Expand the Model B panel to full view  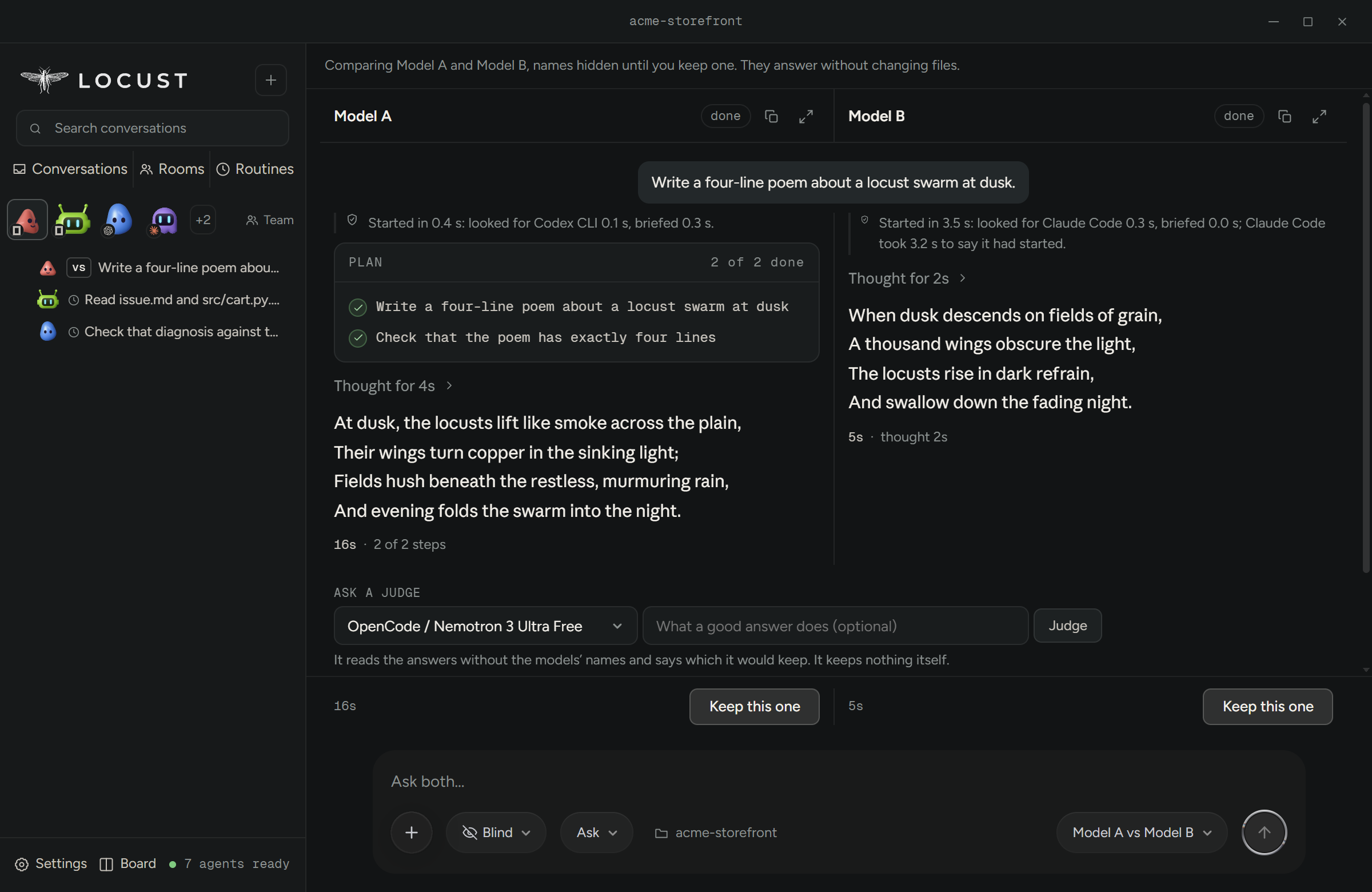1319,117
